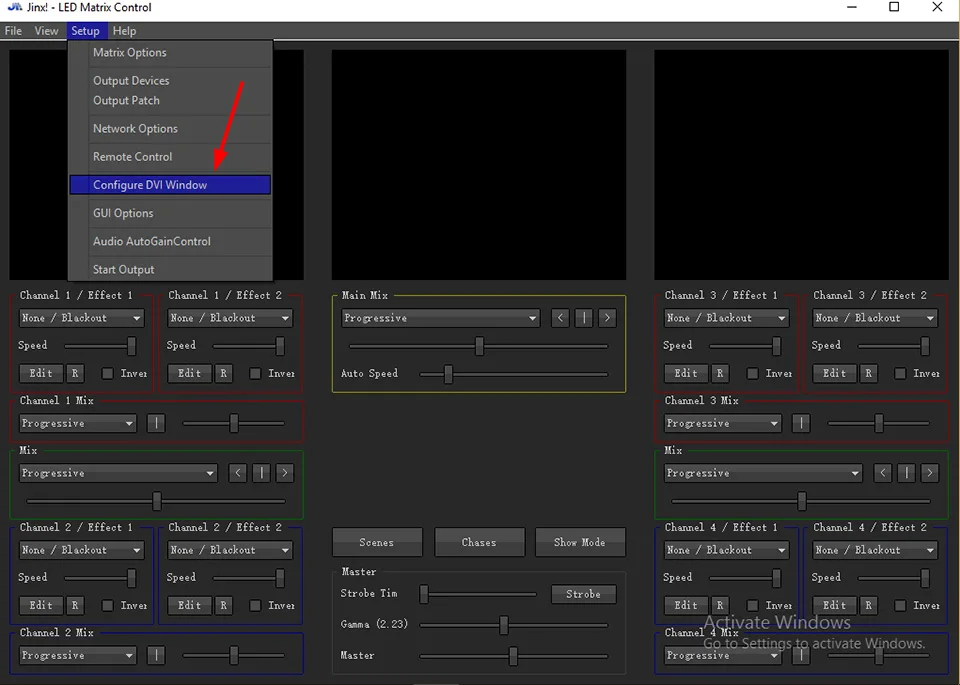Click R button in Channel 1 Effect 1
The height and width of the screenshot is (685, 960).
75,373
